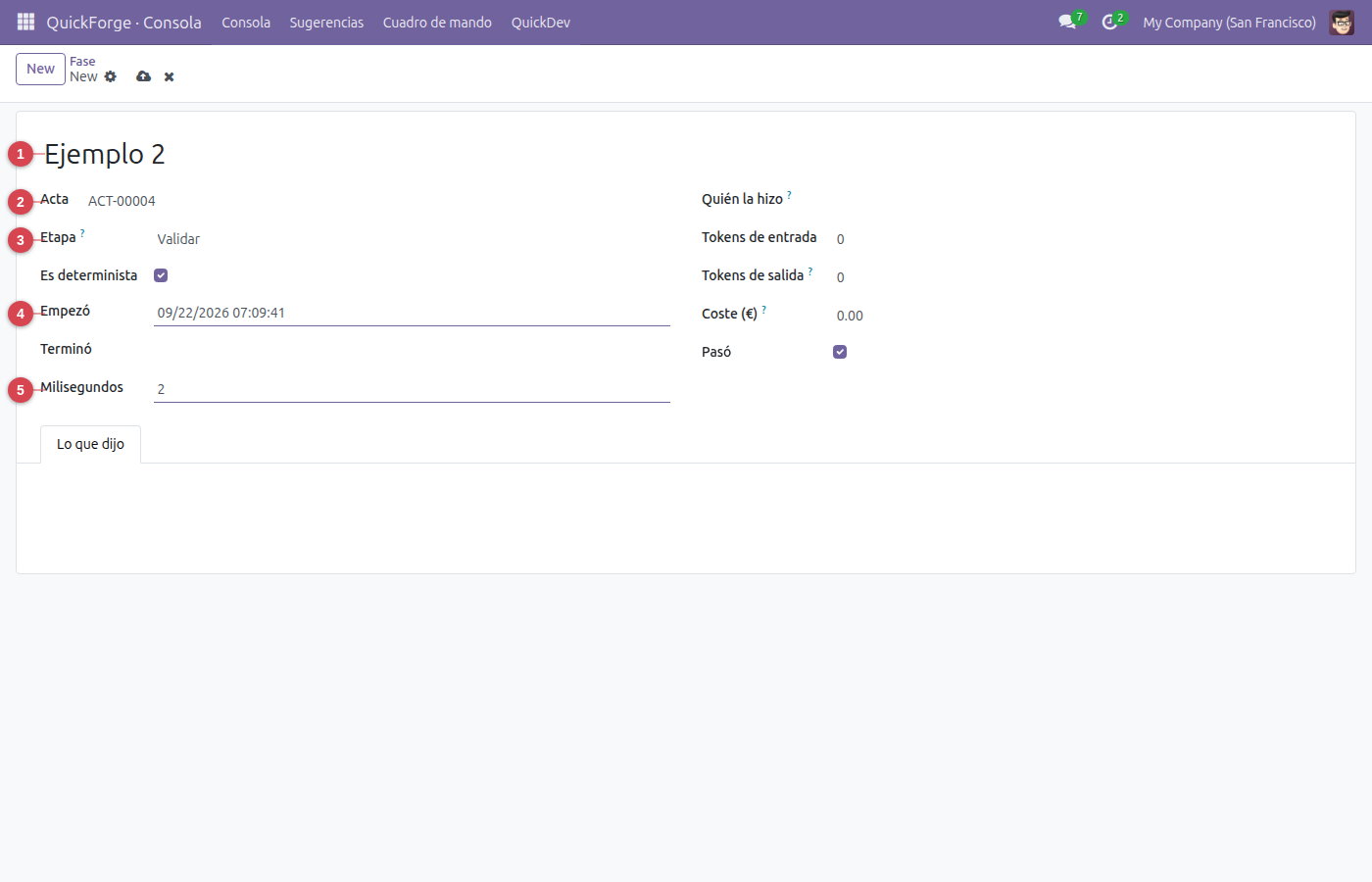Select the Lo que dijo tab

pyautogui.click(x=90, y=444)
